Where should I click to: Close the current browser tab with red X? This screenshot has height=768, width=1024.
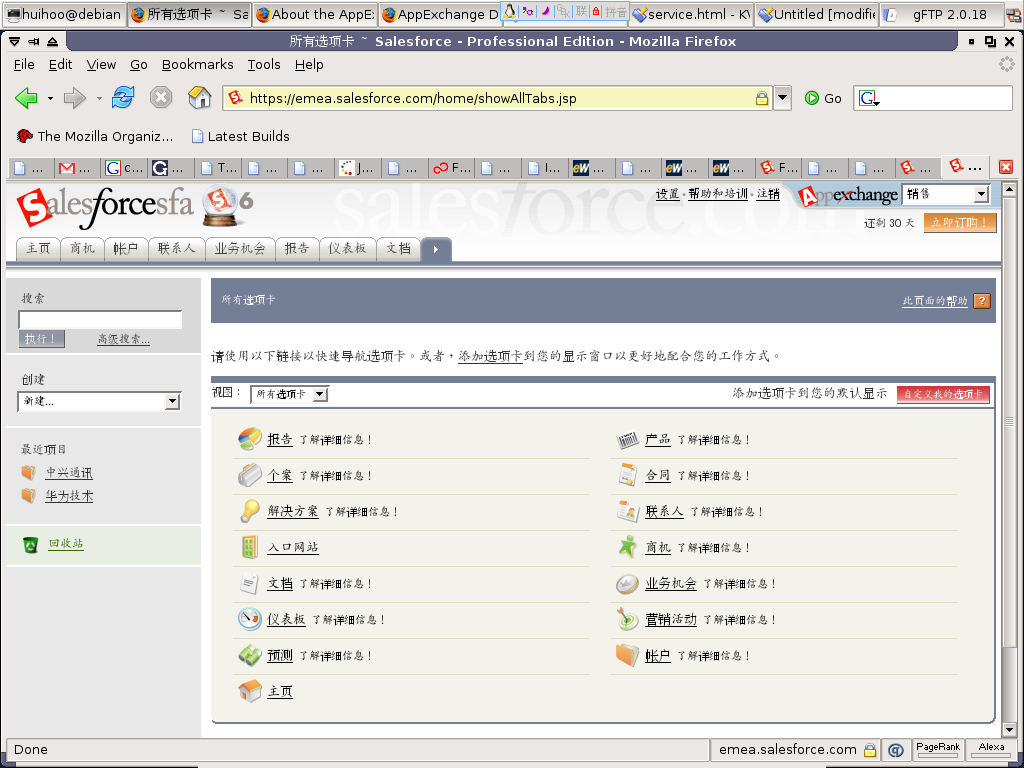tap(1006, 167)
